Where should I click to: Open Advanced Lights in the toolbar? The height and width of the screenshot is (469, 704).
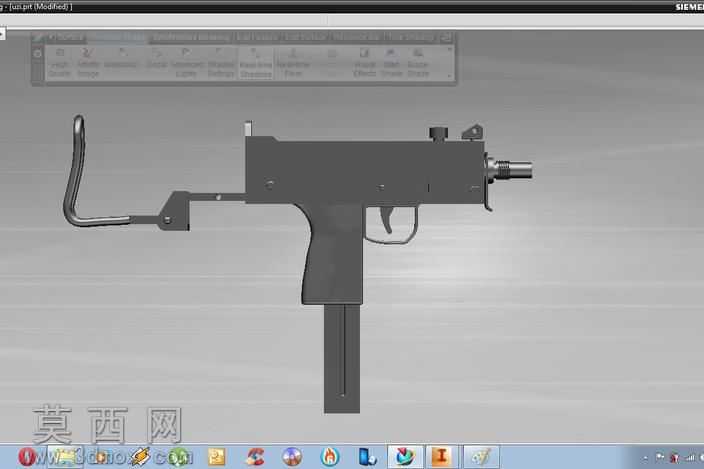tap(186, 62)
